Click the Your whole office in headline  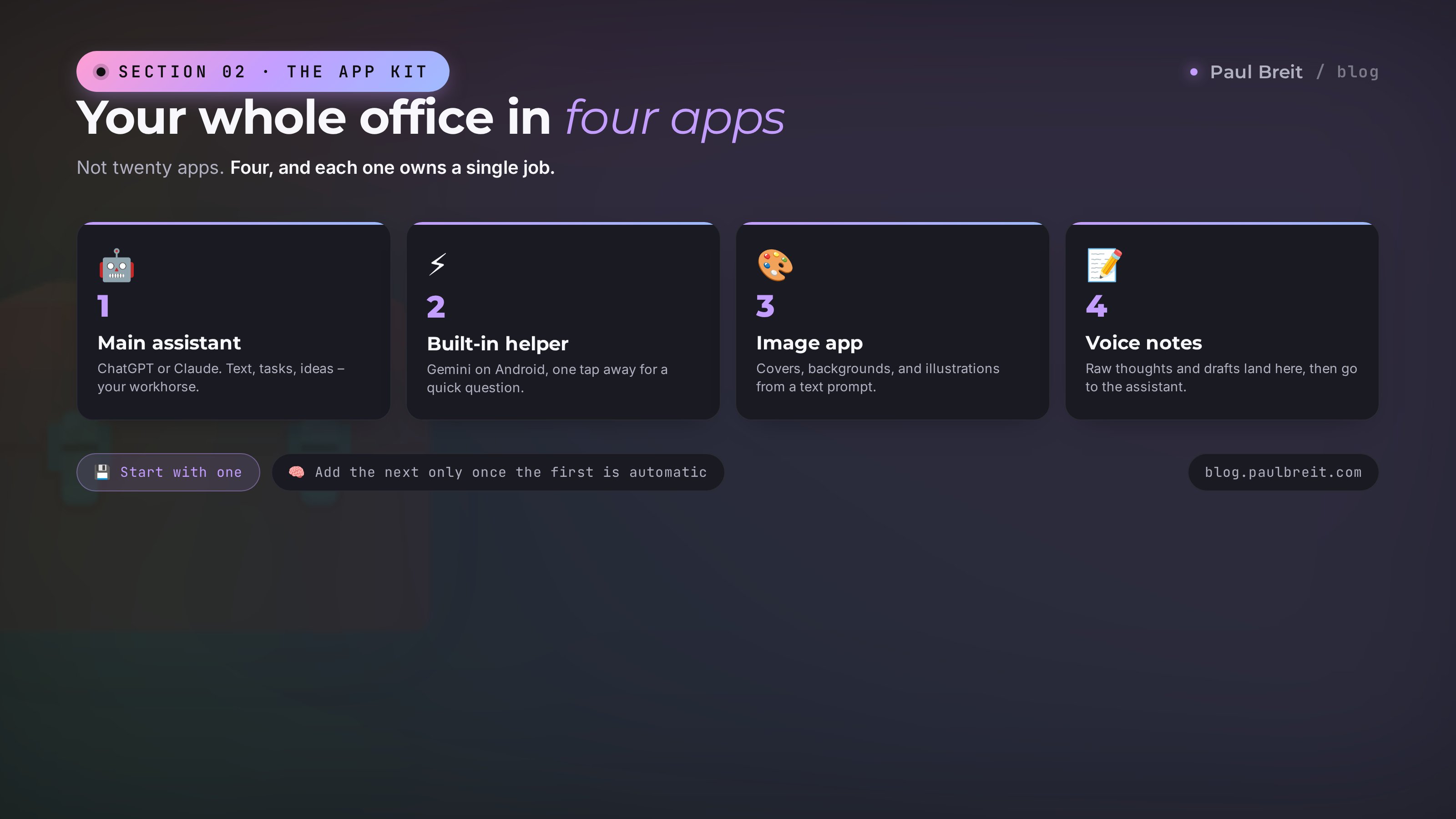[313, 117]
